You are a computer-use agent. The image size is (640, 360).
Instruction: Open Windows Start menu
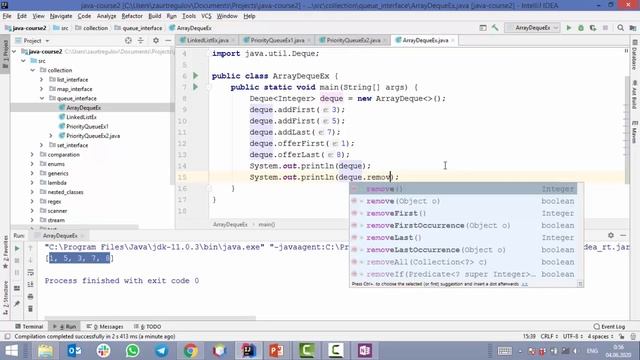pyautogui.click(x=11, y=351)
